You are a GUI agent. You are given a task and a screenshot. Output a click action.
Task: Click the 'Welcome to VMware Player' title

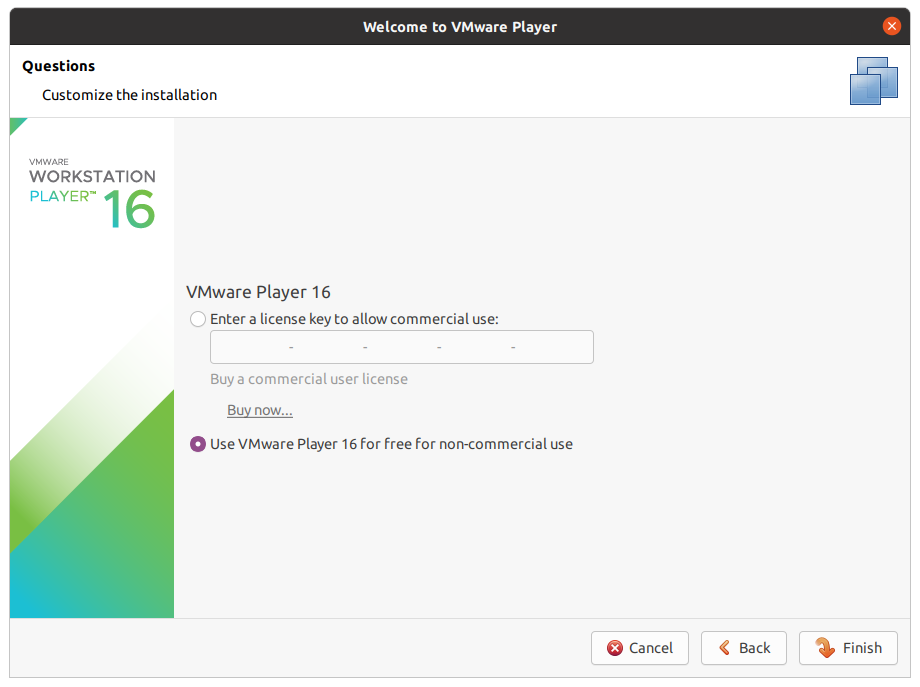(460, 27)
